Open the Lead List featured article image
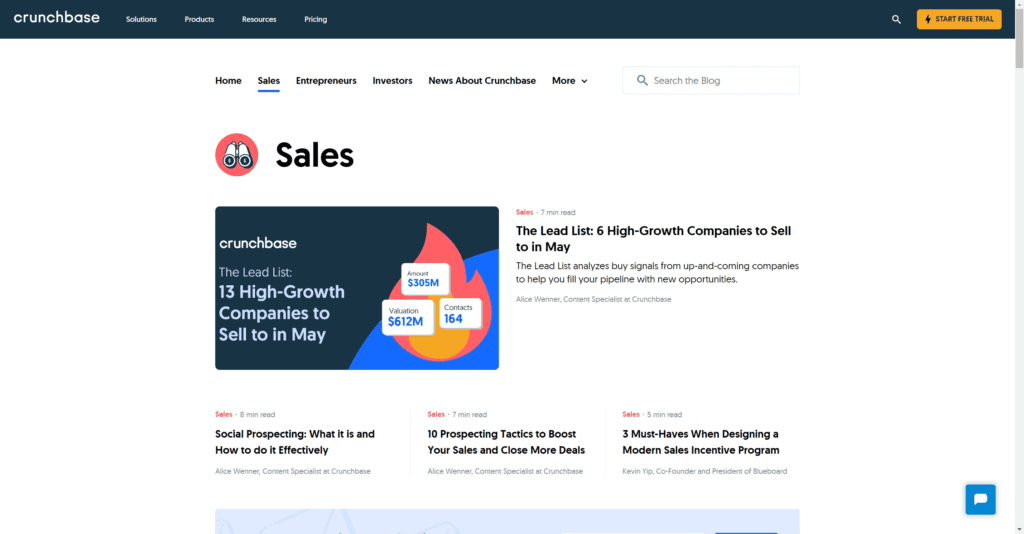The image size is (1024, 534). coord(357,288)
